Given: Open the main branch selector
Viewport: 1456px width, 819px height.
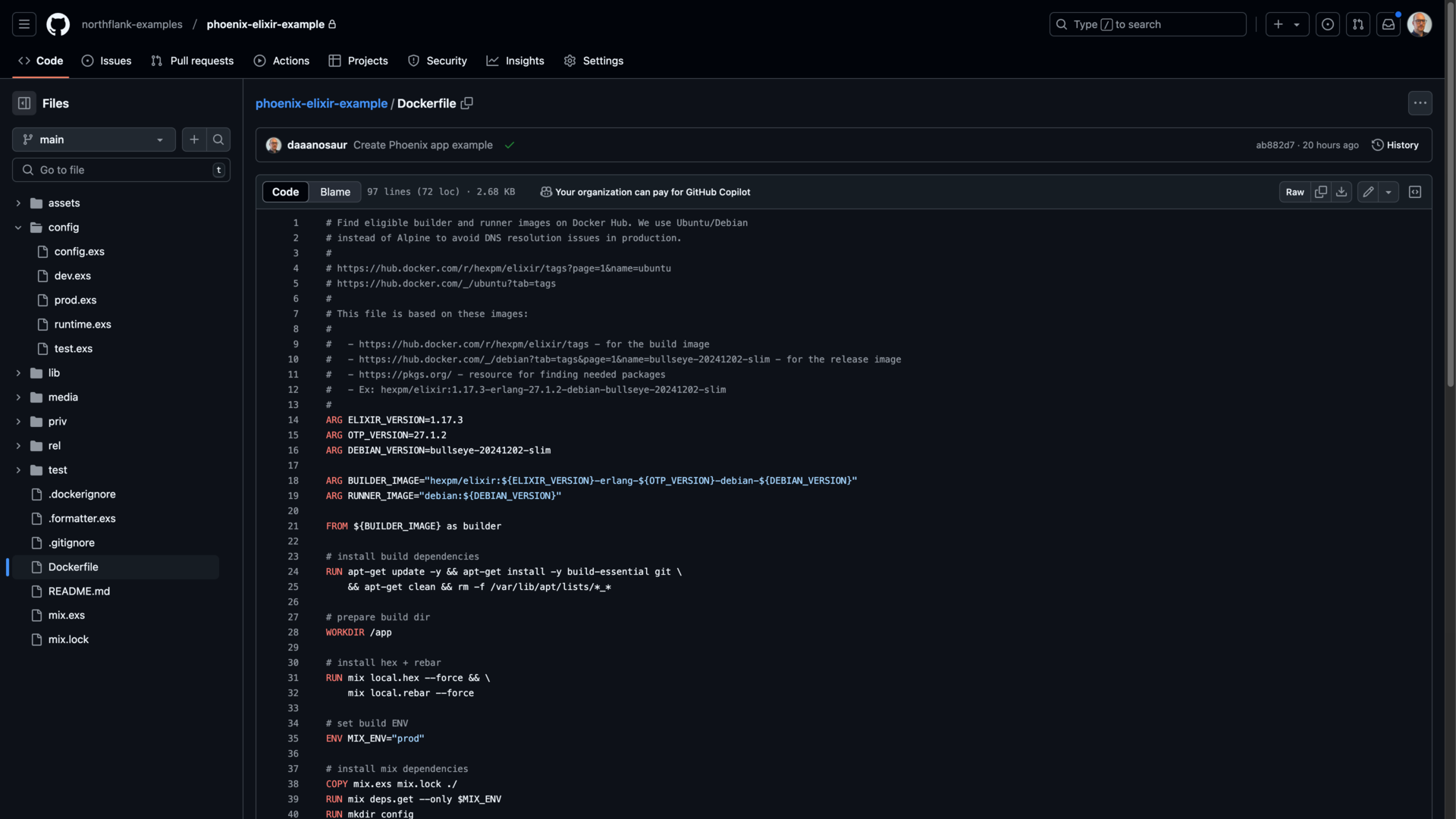Looking at the screenshot, I should [x=93, y=140].
